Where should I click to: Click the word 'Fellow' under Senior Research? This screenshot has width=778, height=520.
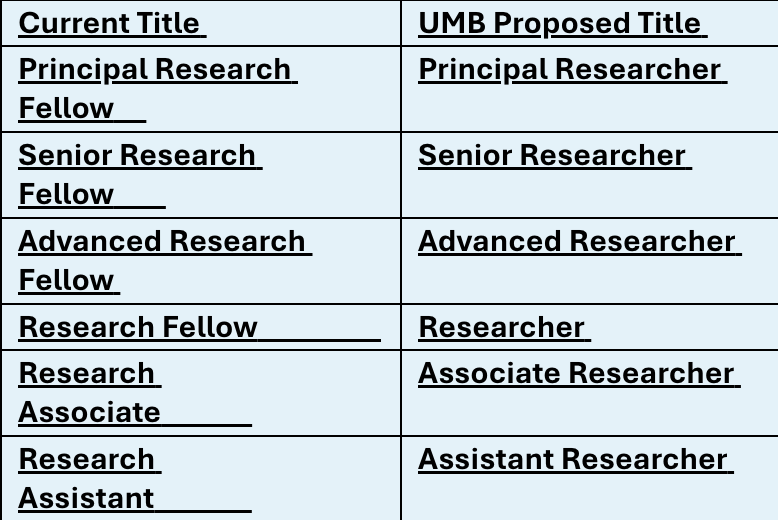point(66,194)
